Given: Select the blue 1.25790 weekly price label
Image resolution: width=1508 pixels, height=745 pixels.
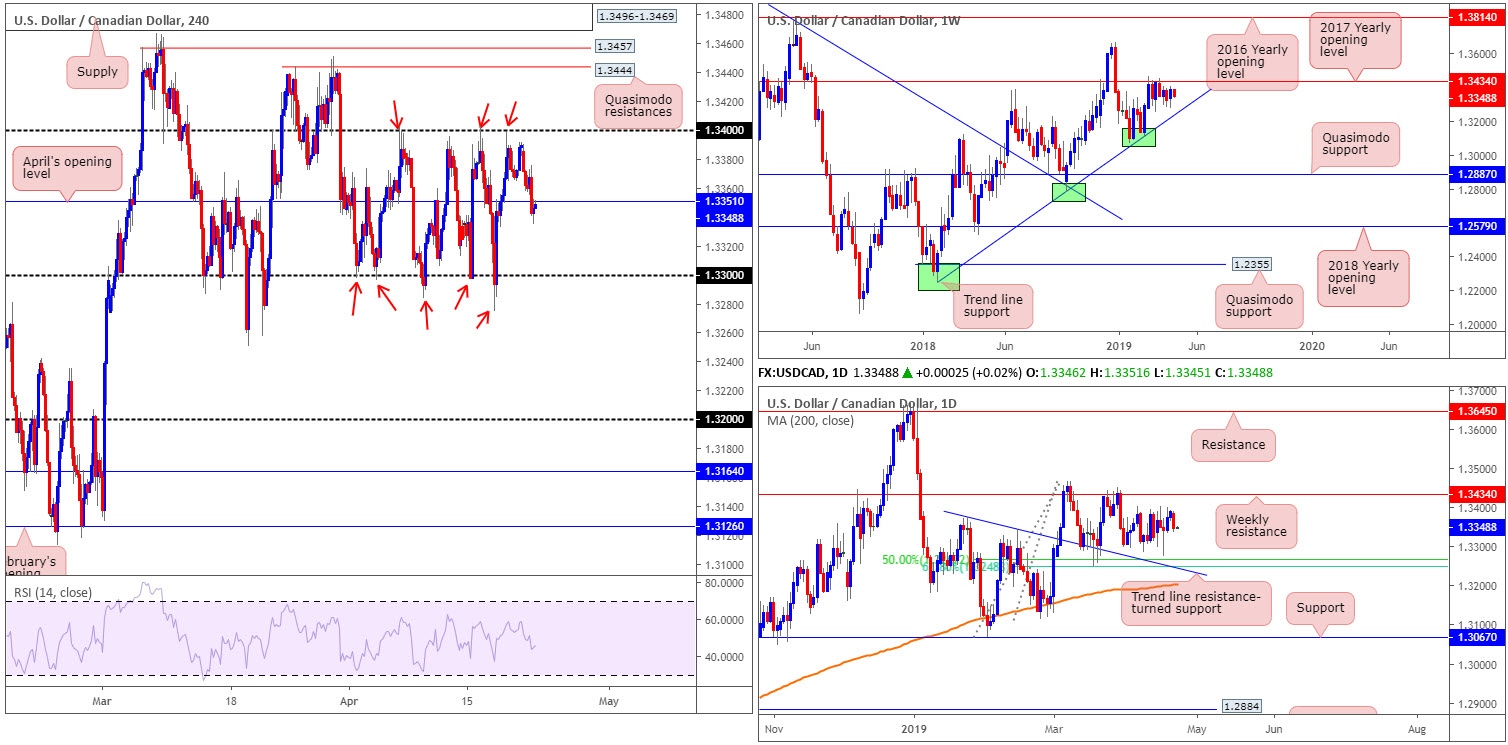Looking at the screenshot, I should tap(1478, 226).
